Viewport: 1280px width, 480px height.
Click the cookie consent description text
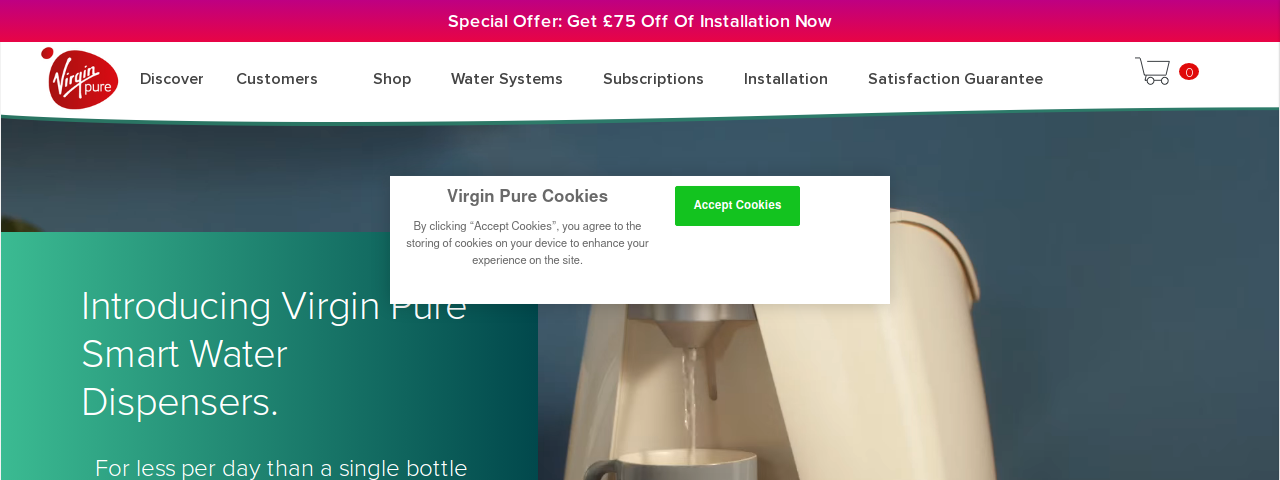coord(527,243)
